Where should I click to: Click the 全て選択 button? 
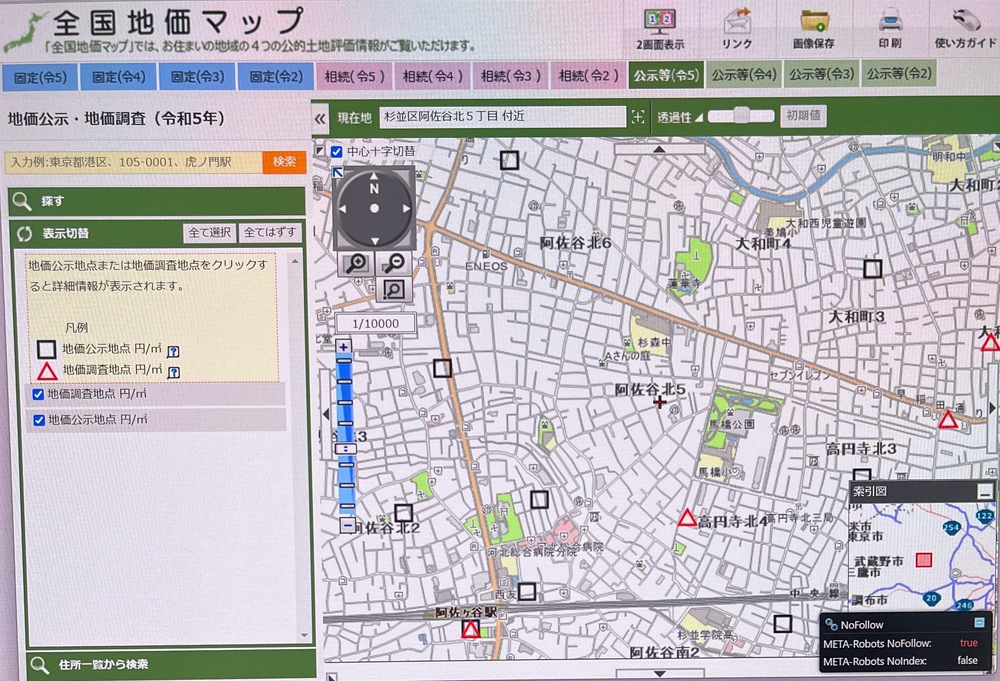(x=209, y=233)
